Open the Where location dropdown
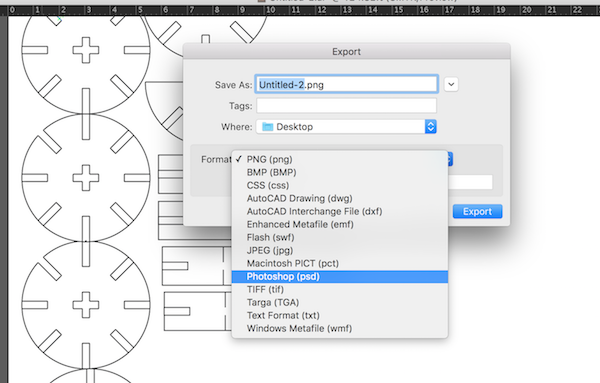 (346, 127)
